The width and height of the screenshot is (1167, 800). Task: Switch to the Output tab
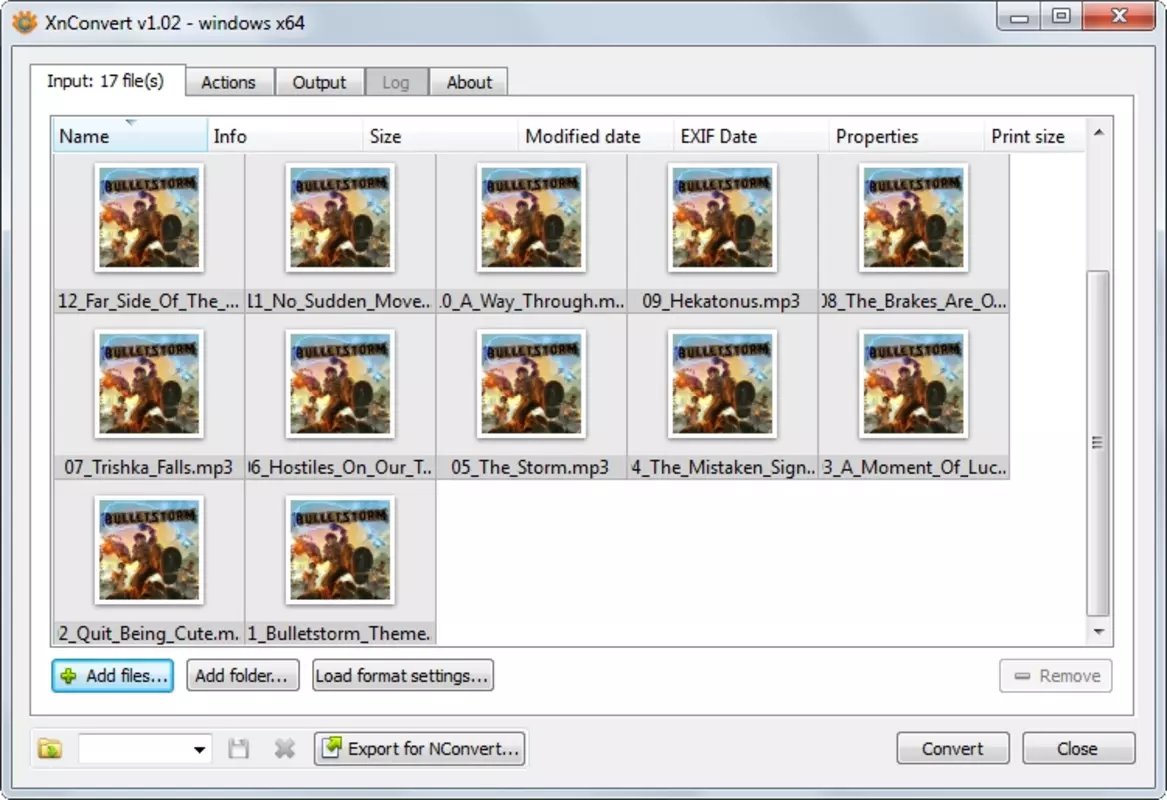[x=319, y=82]
